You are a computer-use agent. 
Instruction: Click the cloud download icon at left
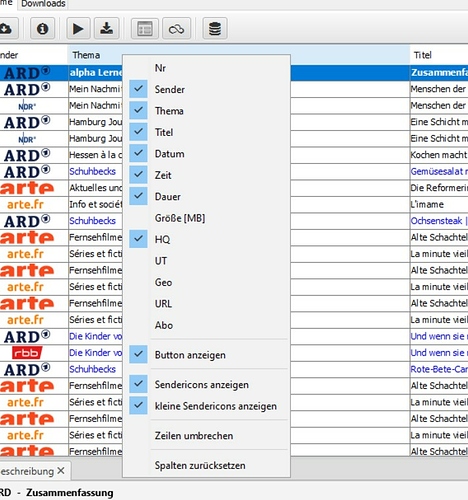pos(7,29)
